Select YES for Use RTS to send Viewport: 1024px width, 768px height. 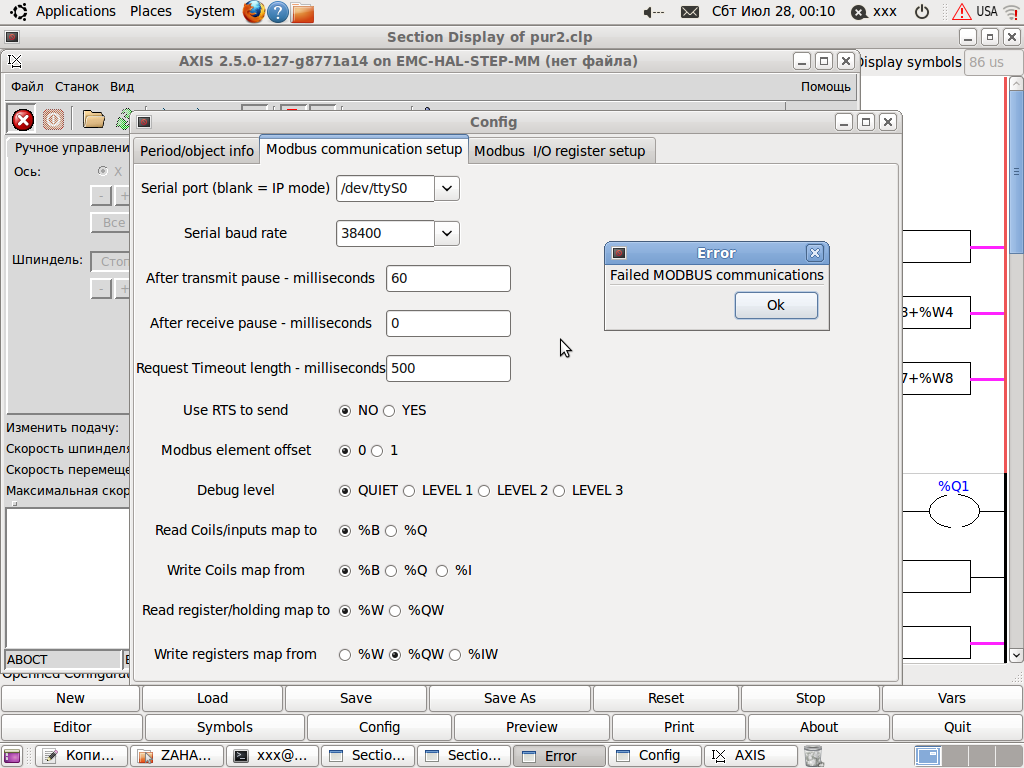(x=389, y=411)
